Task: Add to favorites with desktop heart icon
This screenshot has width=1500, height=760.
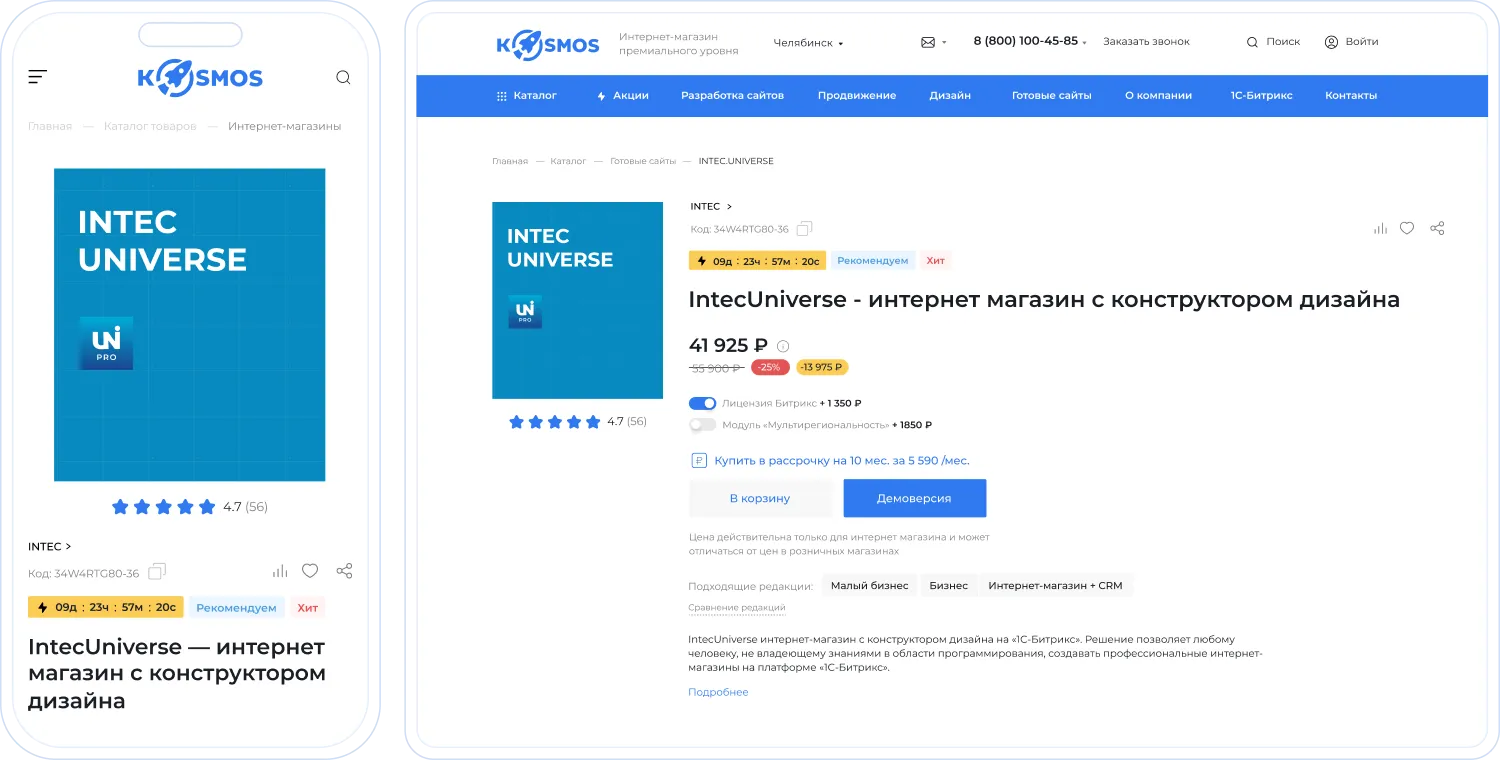Action: click(1407, 228)
